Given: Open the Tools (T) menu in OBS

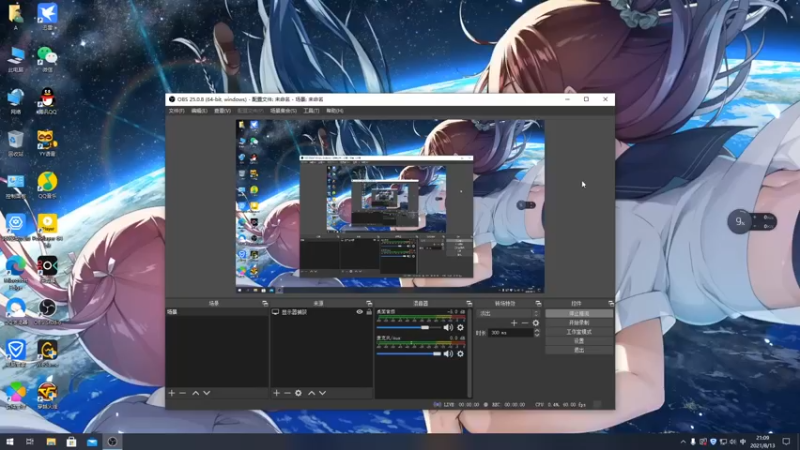Looking at the screenshot, I should click(311, 111).
